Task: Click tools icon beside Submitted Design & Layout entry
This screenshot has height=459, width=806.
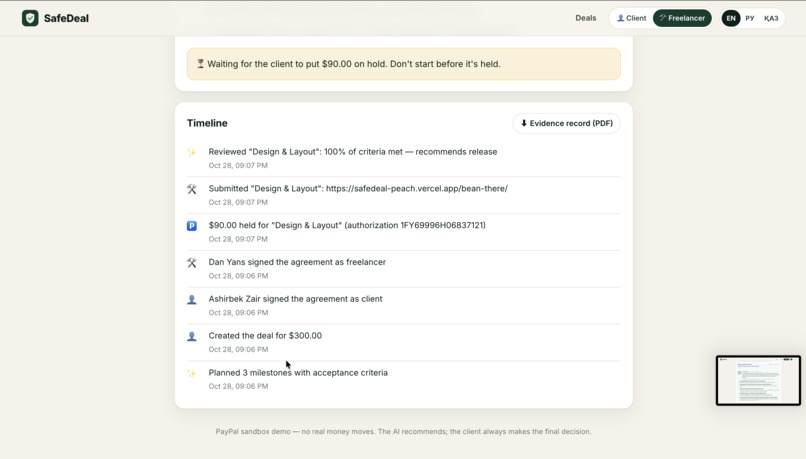Action: click(192, 189)
